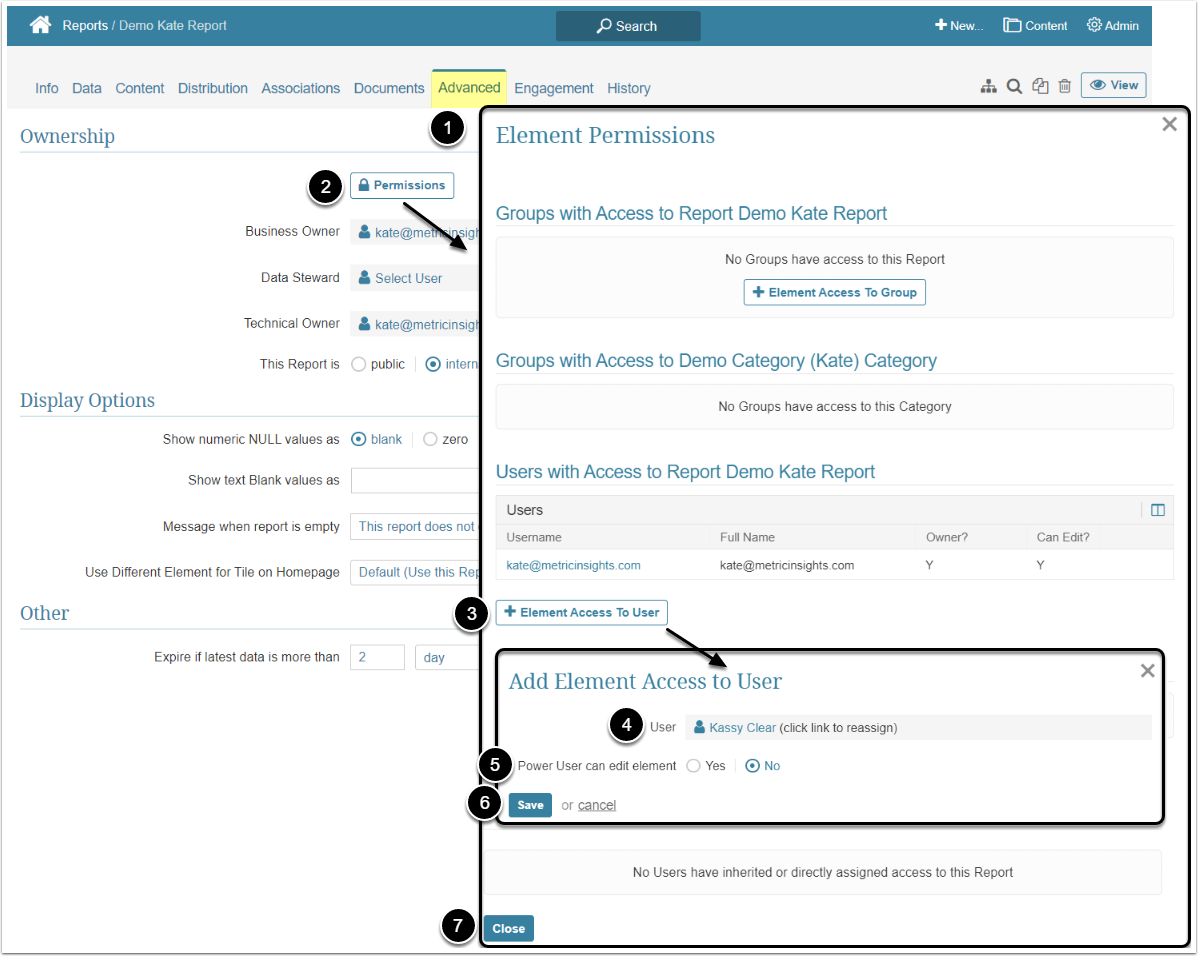
Task: Switch to the Distribution tab
Action: click(x=212, y=88)
